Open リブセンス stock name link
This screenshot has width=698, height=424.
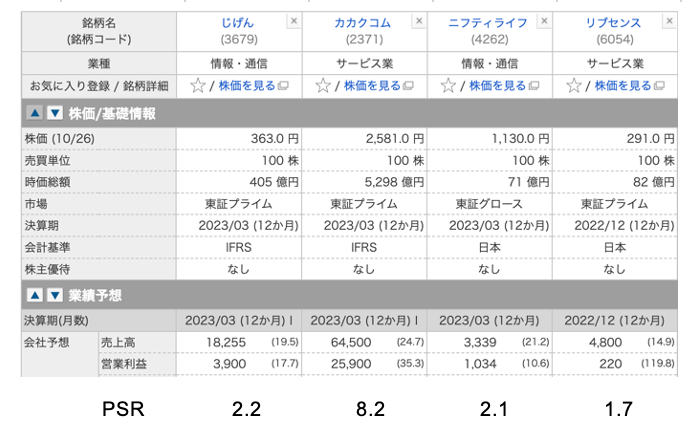pyautogui.click(x=613, y=23)
